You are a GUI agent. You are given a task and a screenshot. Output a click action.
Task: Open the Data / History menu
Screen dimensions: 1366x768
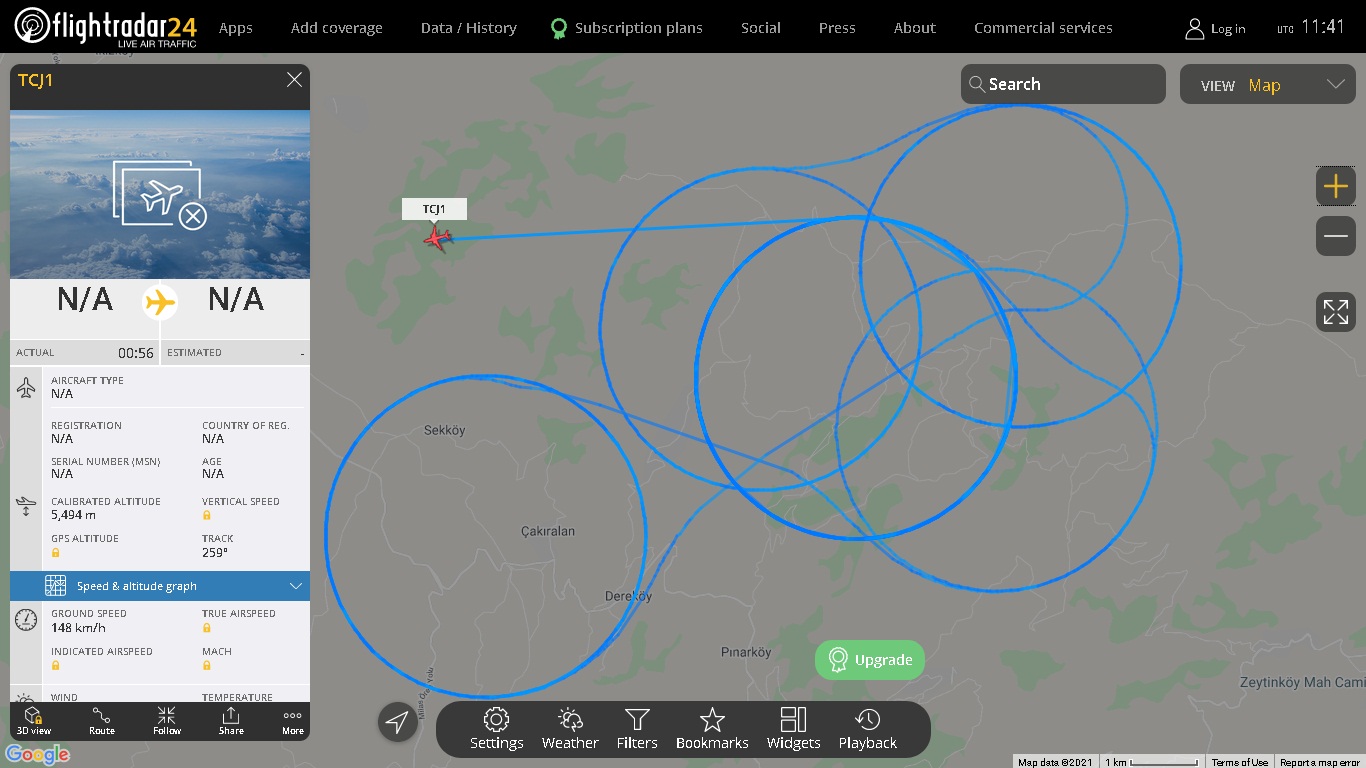tap(469, 28)
